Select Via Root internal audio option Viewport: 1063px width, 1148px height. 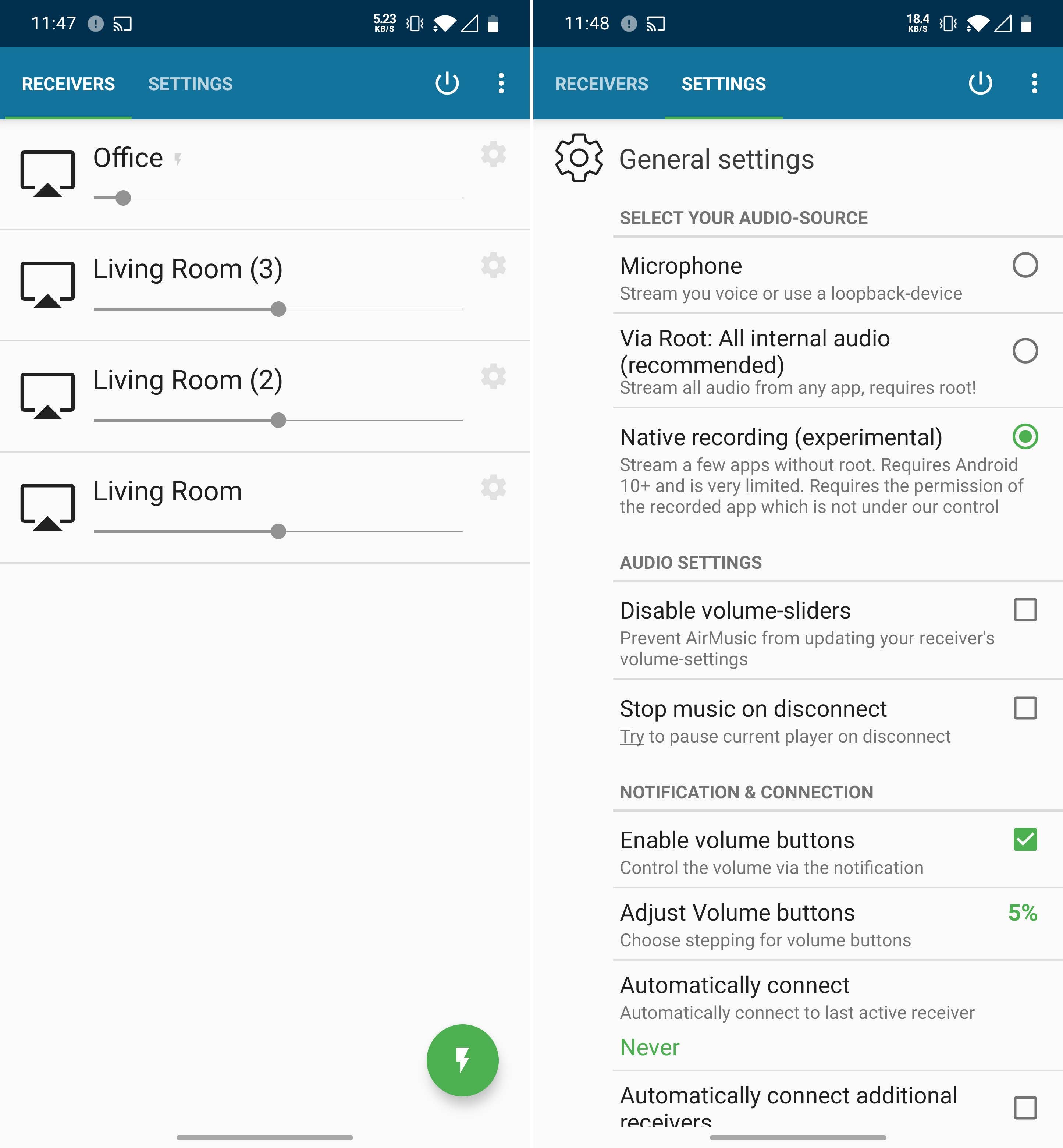point(1024,350)
